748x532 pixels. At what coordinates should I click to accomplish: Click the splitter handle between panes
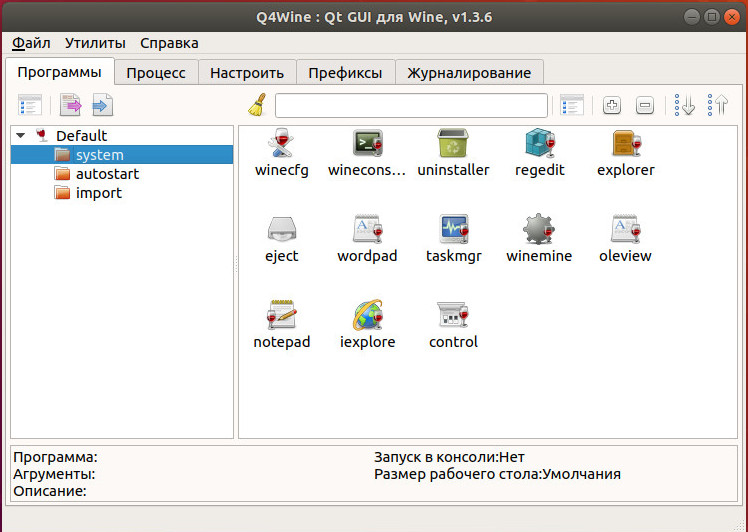click(x=236, y=264)
